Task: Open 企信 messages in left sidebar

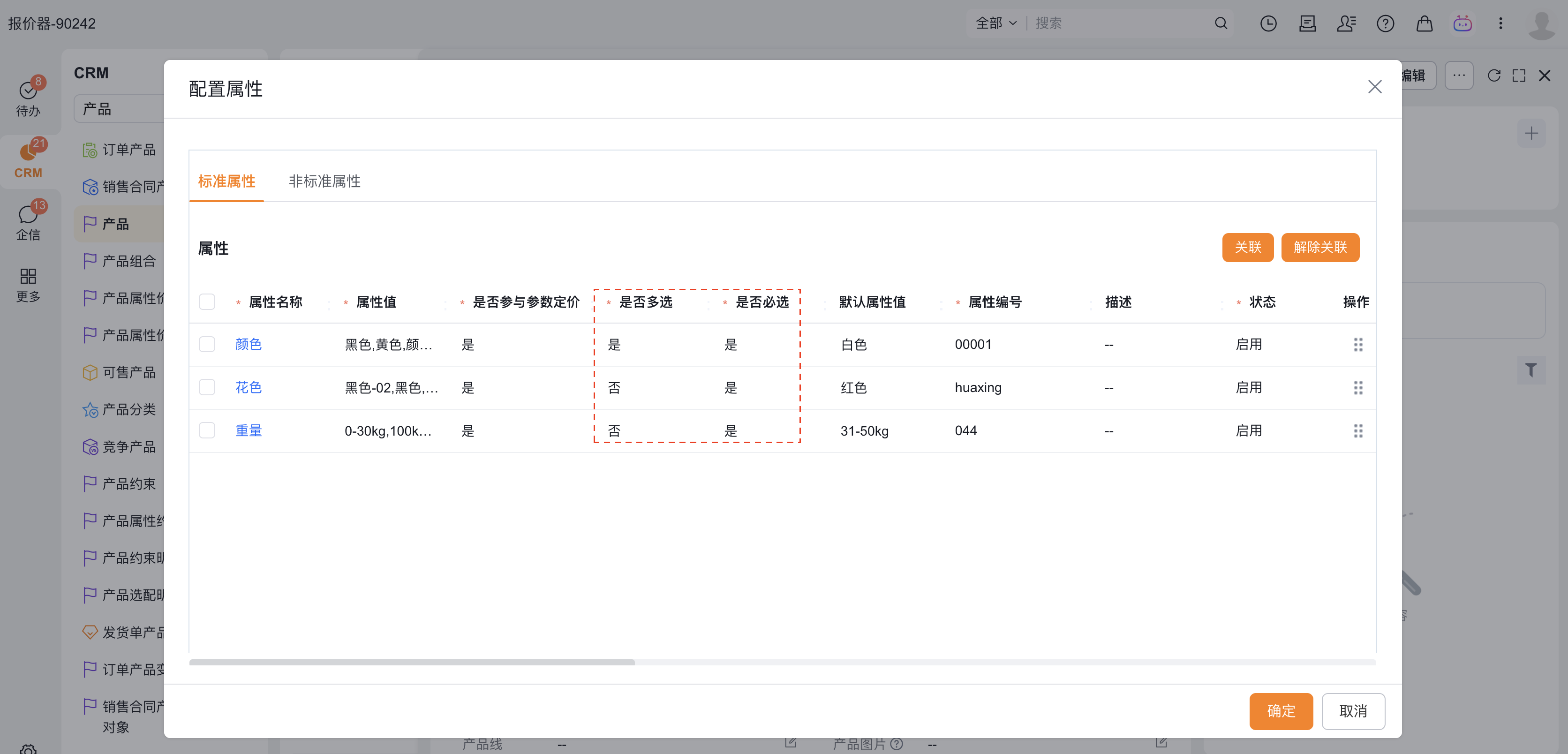Action: tap(28, 221)
